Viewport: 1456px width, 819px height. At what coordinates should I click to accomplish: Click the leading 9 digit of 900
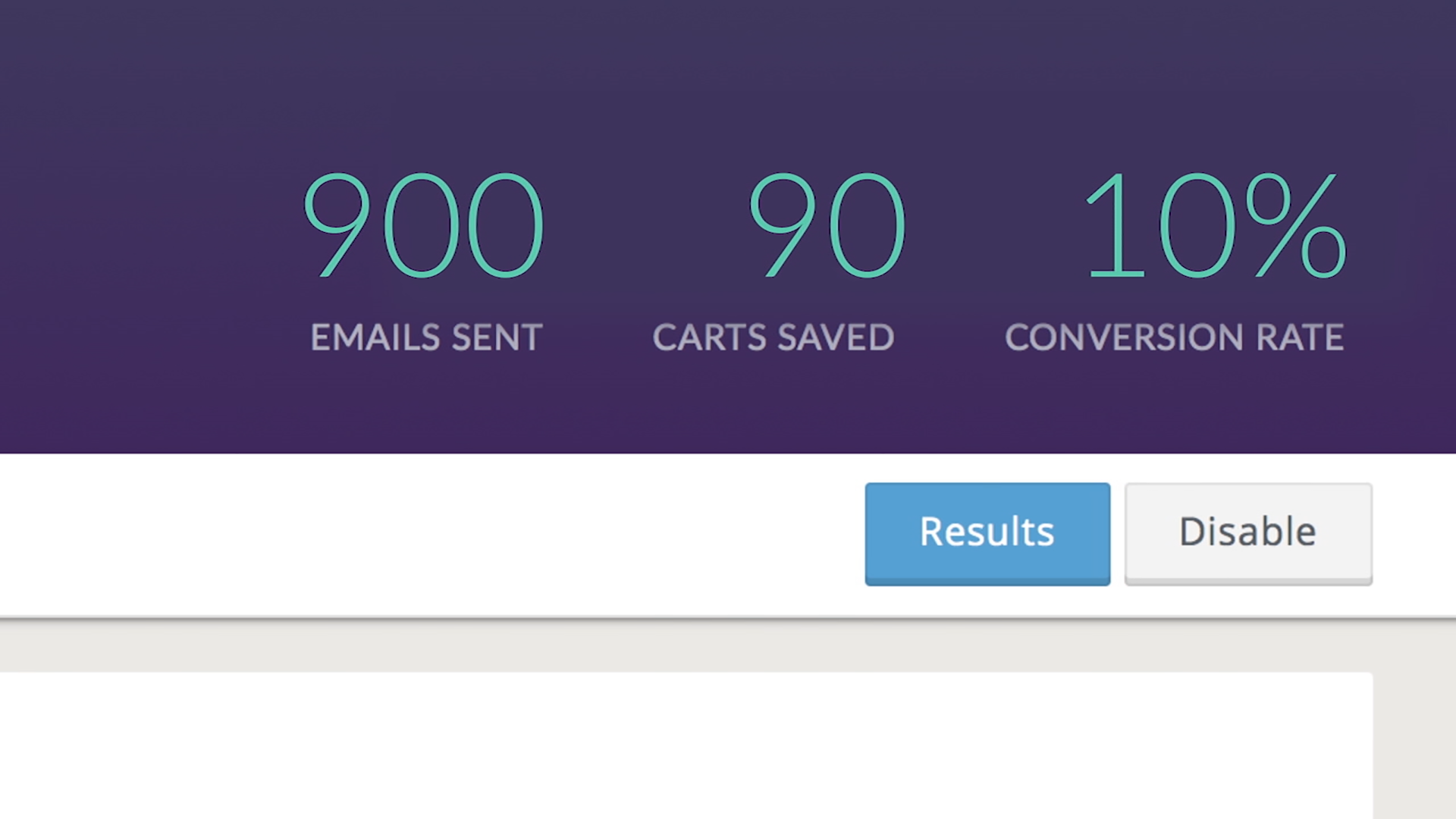337,225
